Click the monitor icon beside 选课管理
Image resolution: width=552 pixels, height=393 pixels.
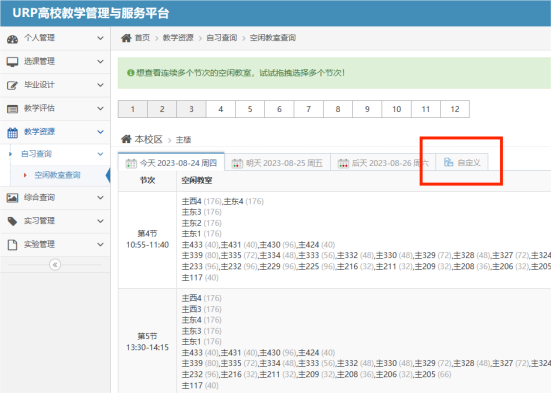[12, 62]
